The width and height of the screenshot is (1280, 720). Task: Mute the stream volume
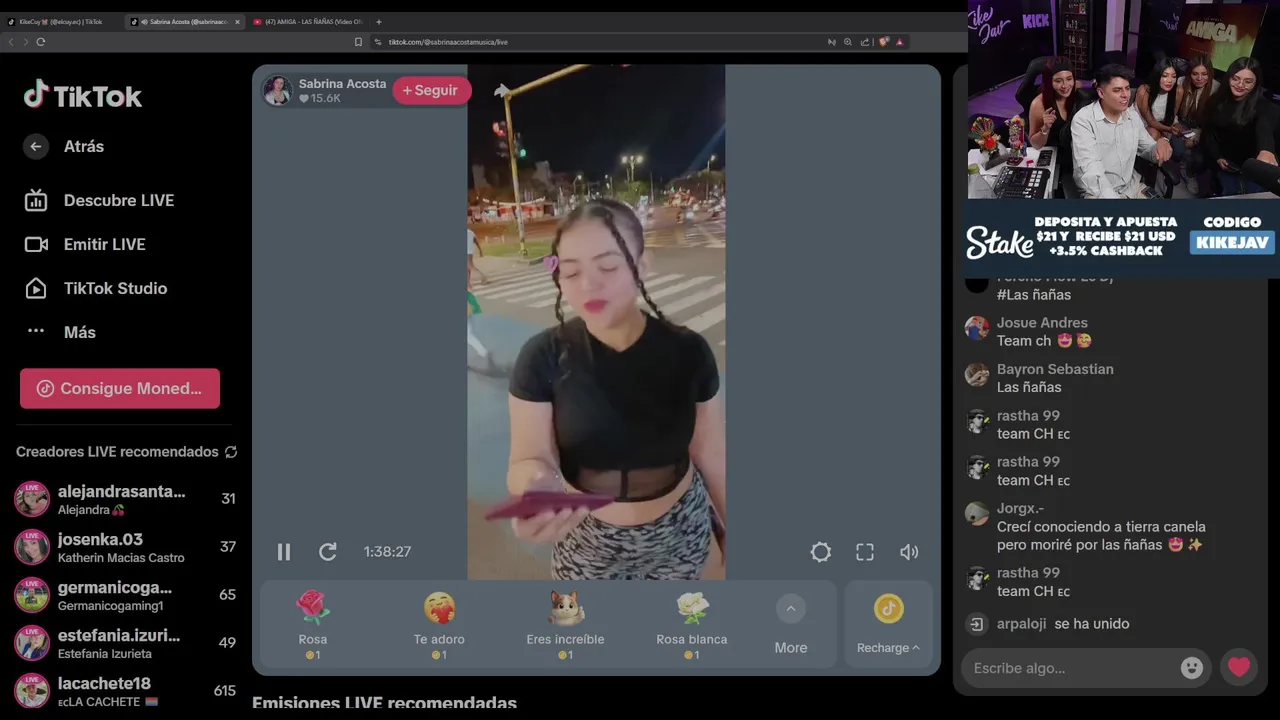pyautogui.click(x=909, y=552)
